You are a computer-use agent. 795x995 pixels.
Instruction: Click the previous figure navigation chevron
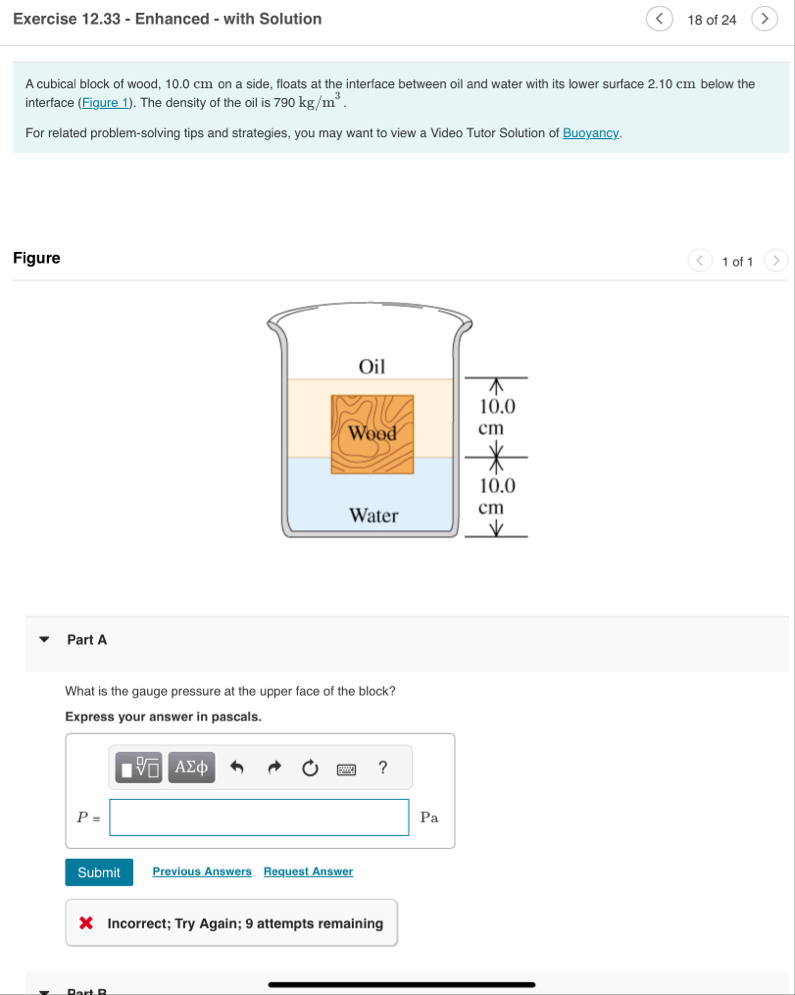tap(700, 260)
